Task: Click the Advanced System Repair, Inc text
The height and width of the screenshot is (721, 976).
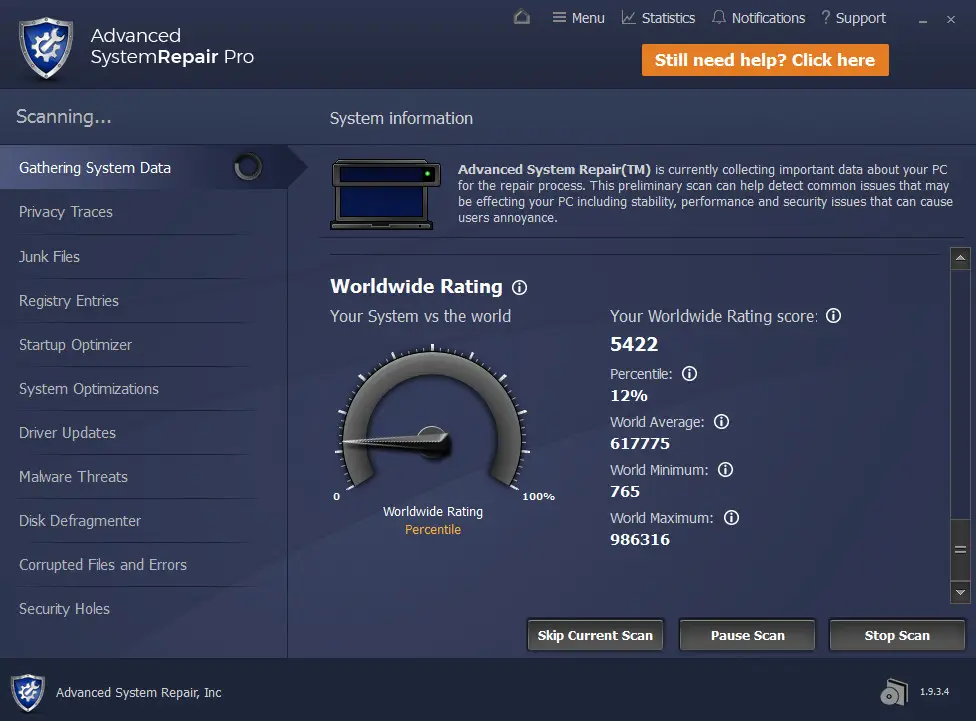Action: pyautogui.click(x=139, y=692)
